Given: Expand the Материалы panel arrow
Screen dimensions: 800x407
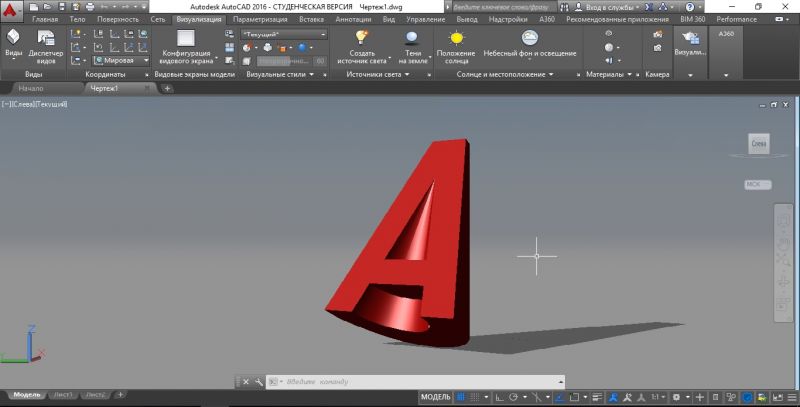Looking at the screenshot, I should click(630, 75).
